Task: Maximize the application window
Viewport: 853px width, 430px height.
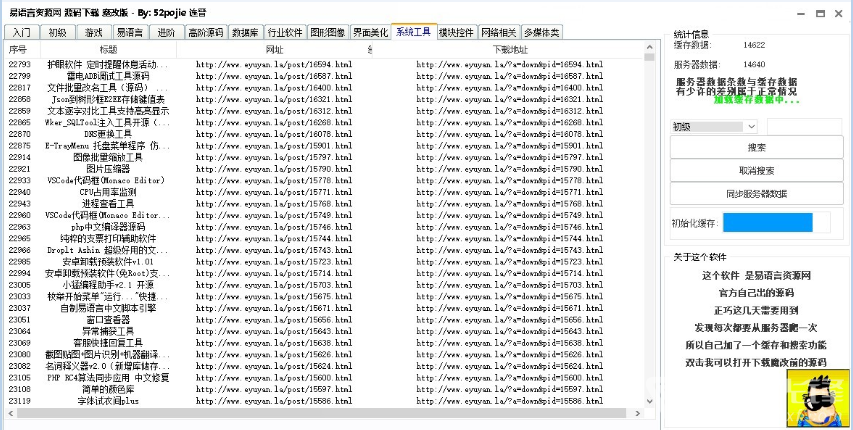Action: [x=820, y=14]
